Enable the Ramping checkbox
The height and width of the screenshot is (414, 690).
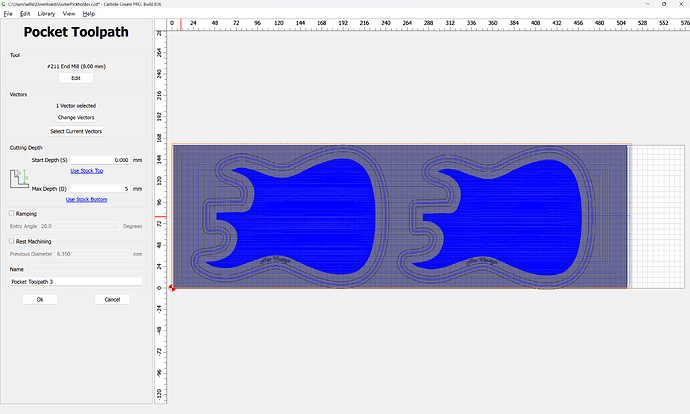tap(11, 213)
